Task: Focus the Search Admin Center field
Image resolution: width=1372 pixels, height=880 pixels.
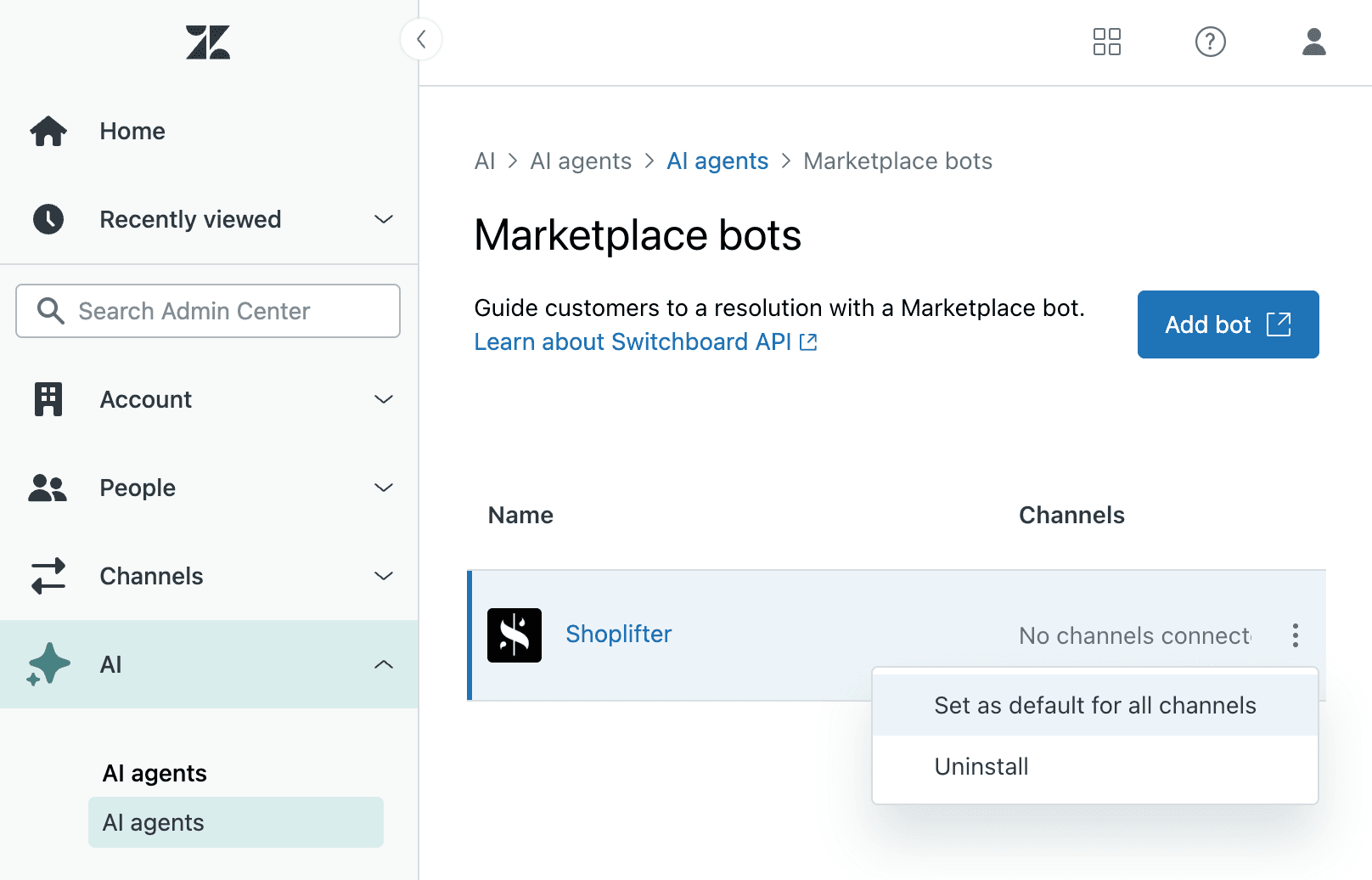Action: [208, 311]
